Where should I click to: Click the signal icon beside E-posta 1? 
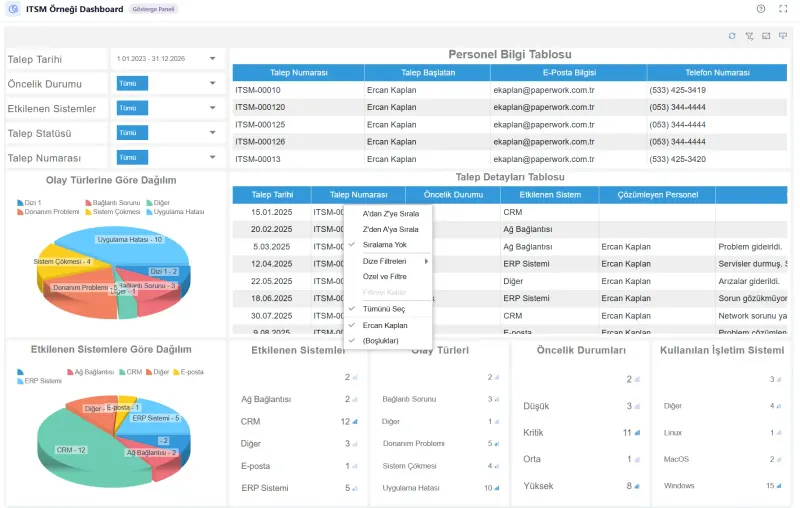click(355, 466)
